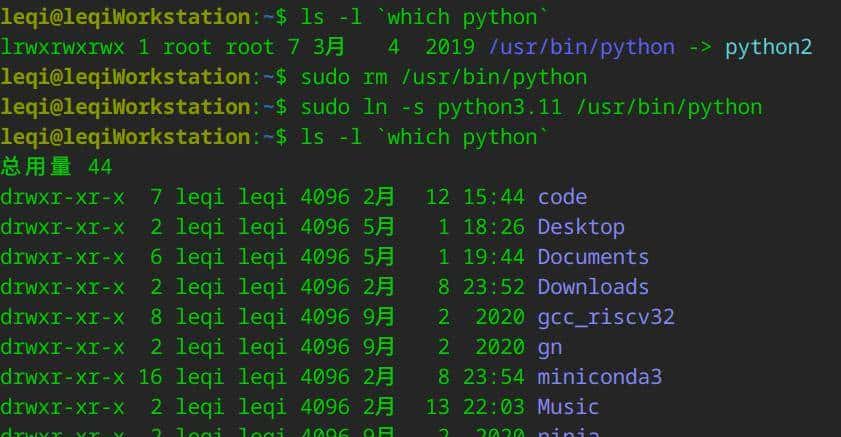Click the Downloads directory name
Screen dimensions: 841x437
pos(593,287)
